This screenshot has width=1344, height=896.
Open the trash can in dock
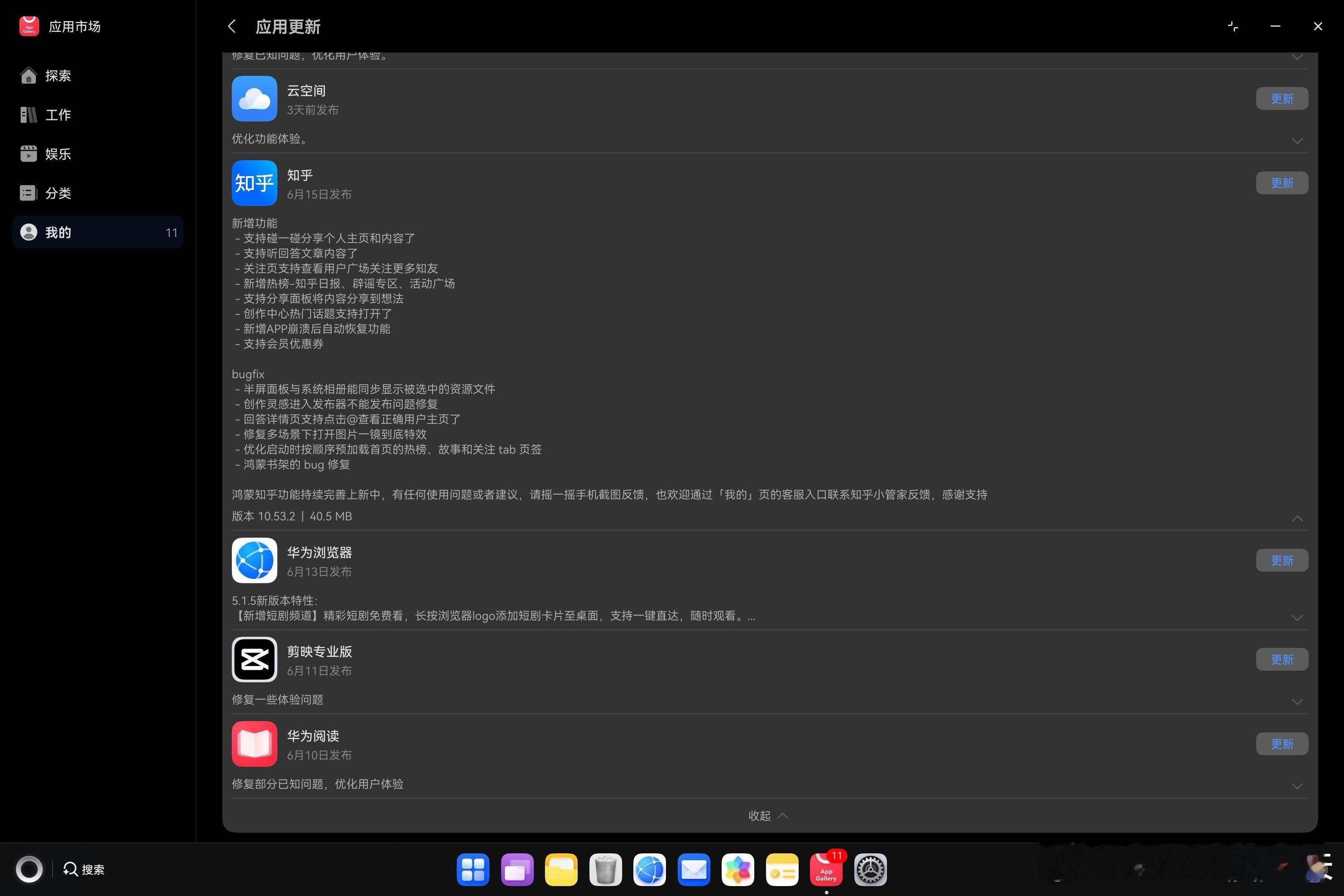606,869
